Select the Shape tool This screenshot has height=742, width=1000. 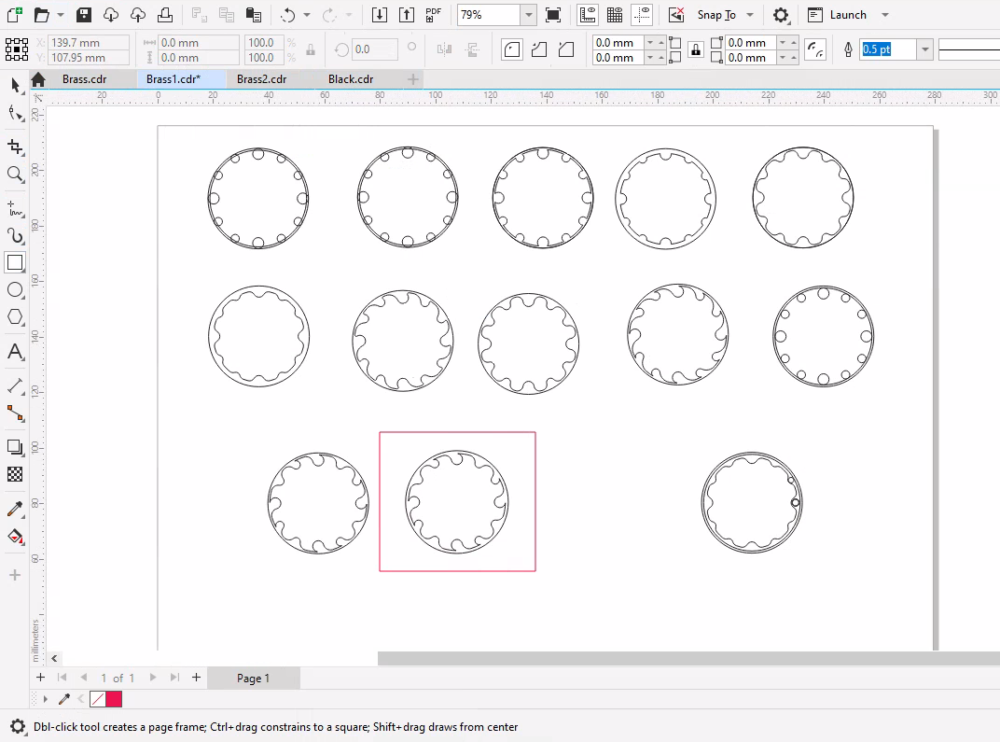pyautogui.click(x=14, y=112)
